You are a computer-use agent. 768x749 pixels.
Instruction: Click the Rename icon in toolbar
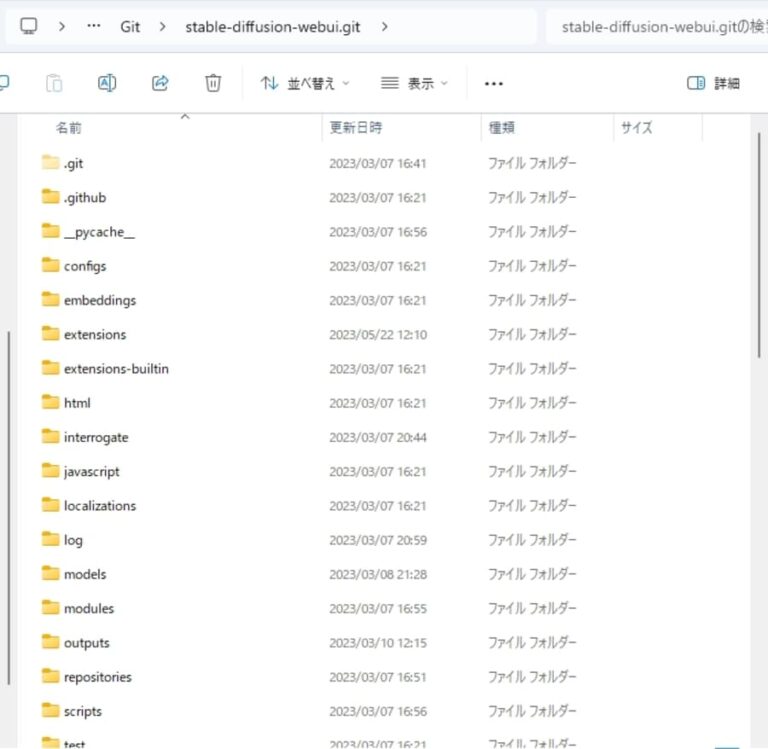(107, 84)
